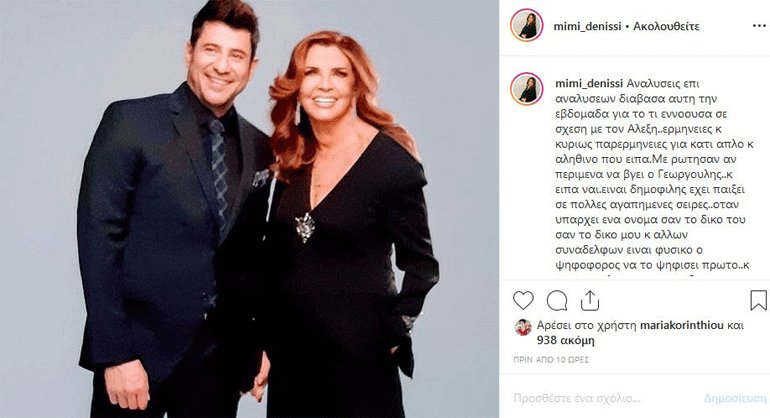The height and width of the screenshot is (418, 770).
Task: Open the three-dot more options menu
Action: pyautogui.click(x=759, y=26)
